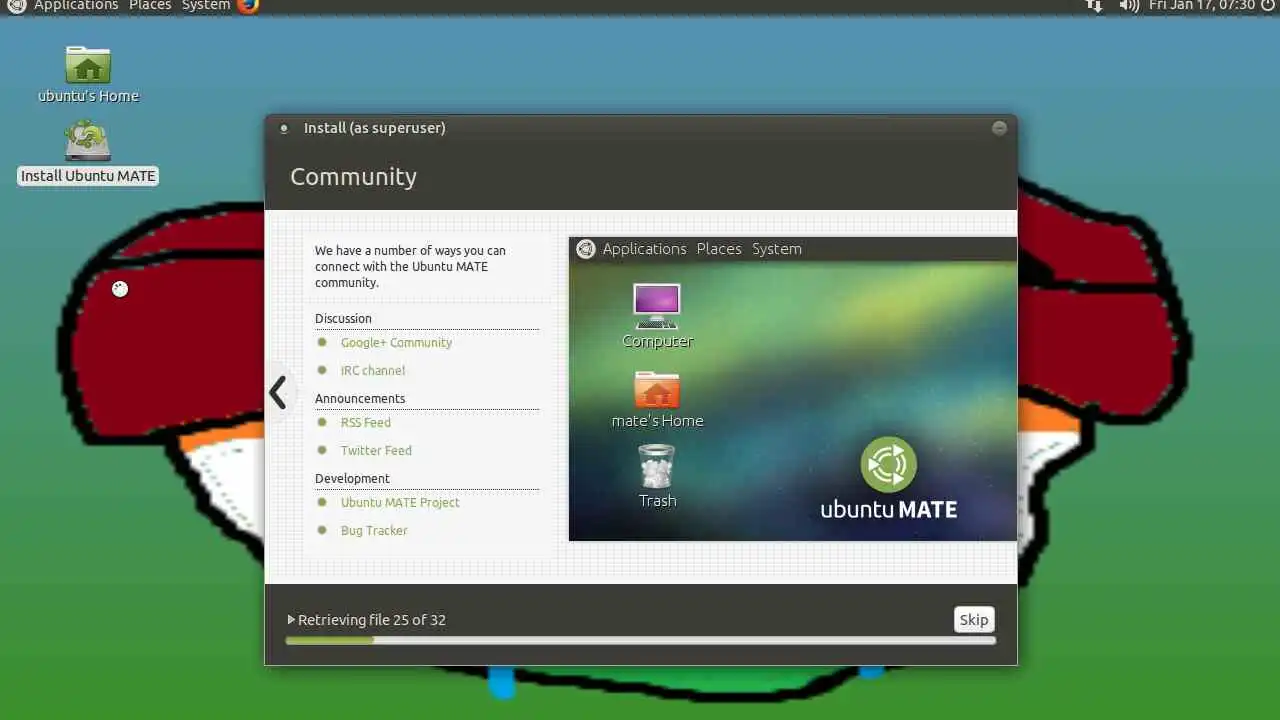
Task: Go to previous slide with left arrow
Action: pyautogui.click(x=278, y=392)
